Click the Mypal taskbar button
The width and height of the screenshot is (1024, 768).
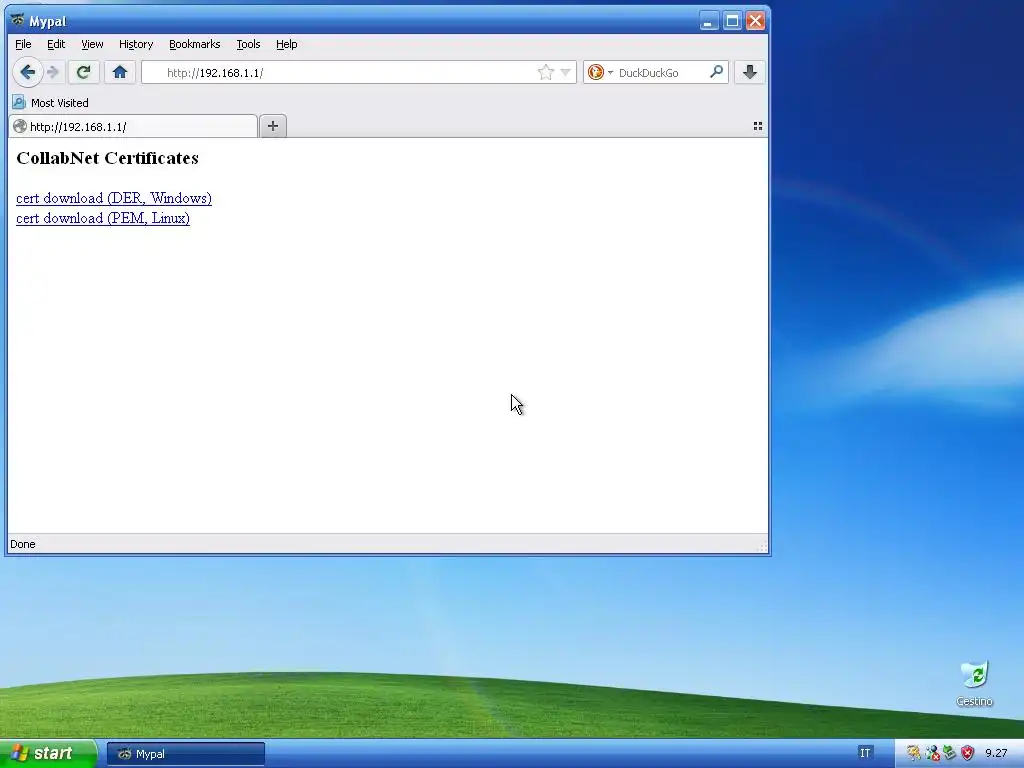[x=186, y=754]
